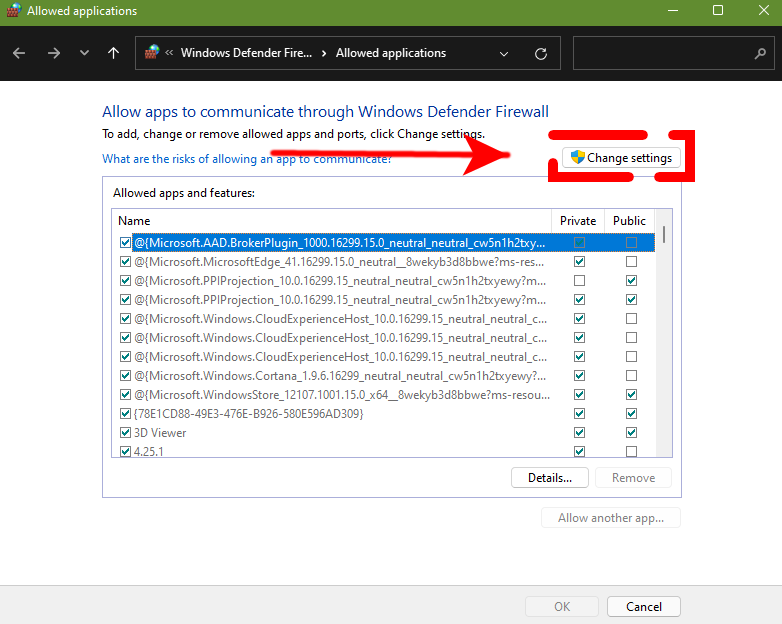The height and width of the screenshot is (624, 782).
Task: Toggle Private checkbox for 4.25.1
Action: tap(579, 451)
